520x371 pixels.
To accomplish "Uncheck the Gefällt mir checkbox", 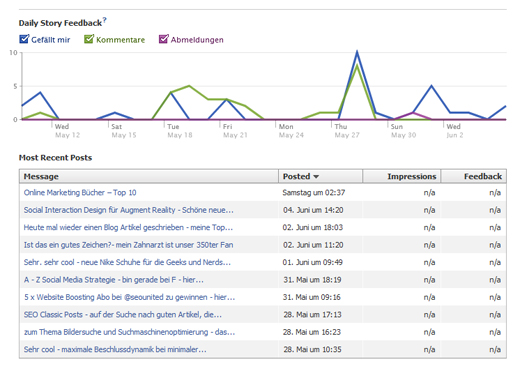I will pyautogui.click(x=24, y=39).
